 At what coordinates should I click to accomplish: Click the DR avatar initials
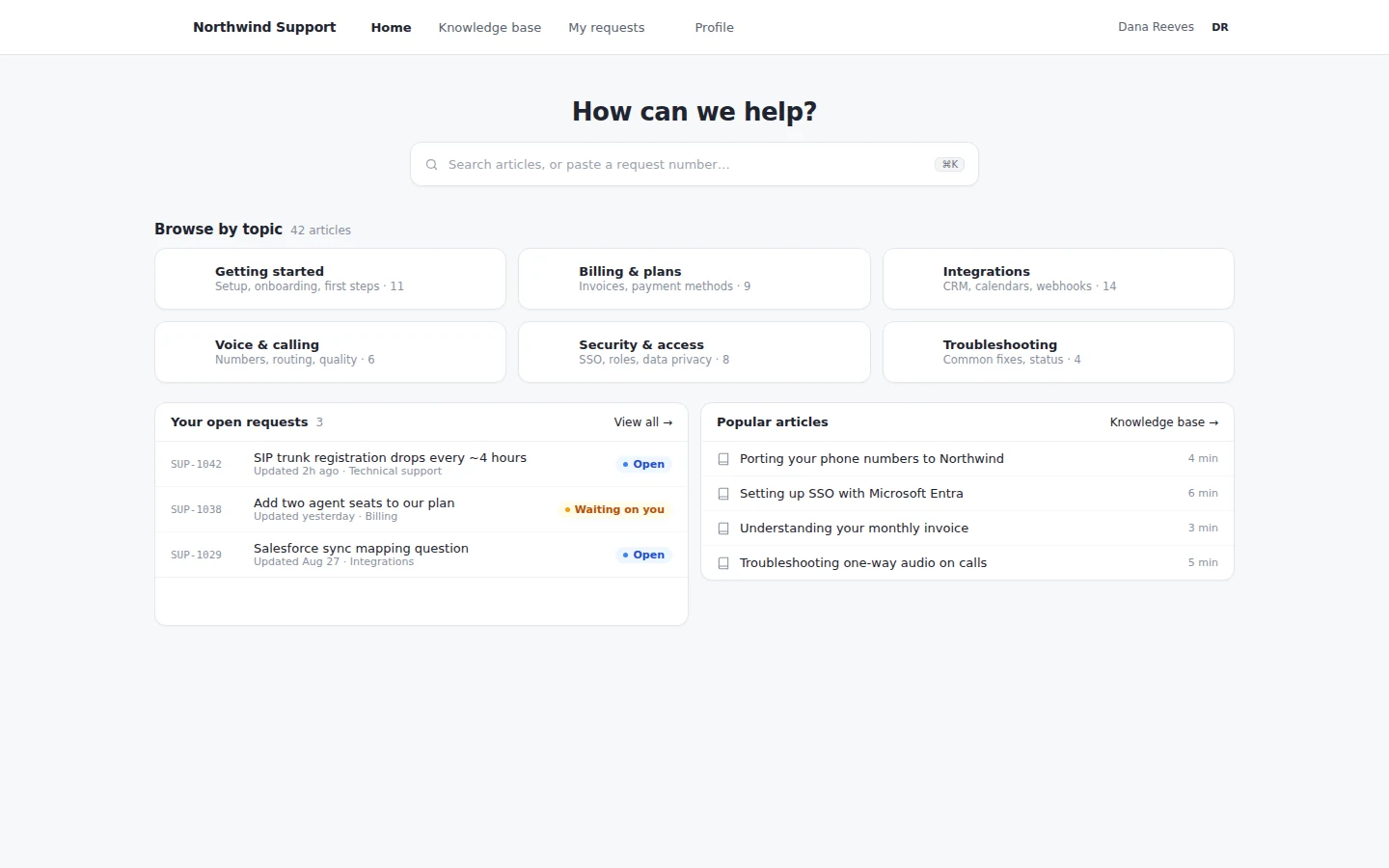[x=1220, y=27]
